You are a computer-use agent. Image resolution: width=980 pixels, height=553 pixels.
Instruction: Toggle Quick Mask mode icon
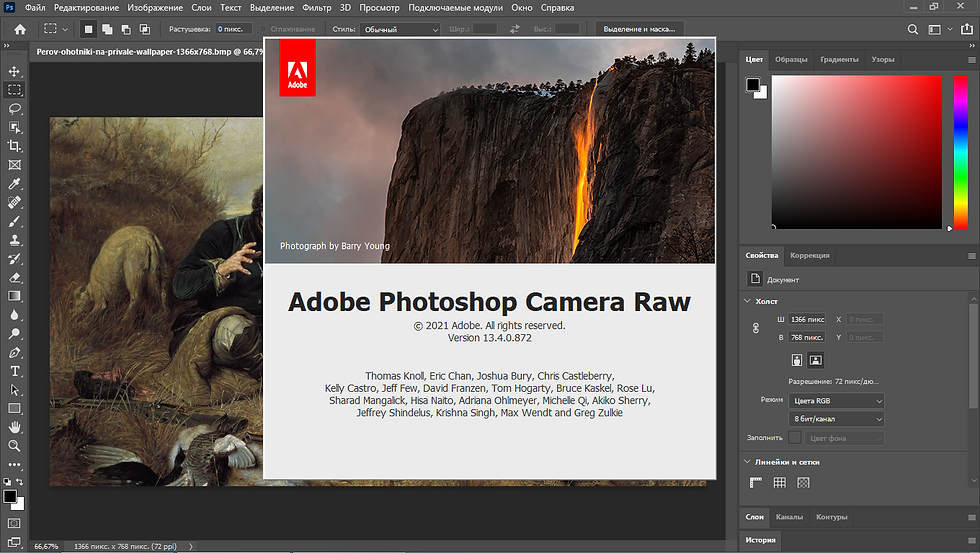tap(14, 523)
